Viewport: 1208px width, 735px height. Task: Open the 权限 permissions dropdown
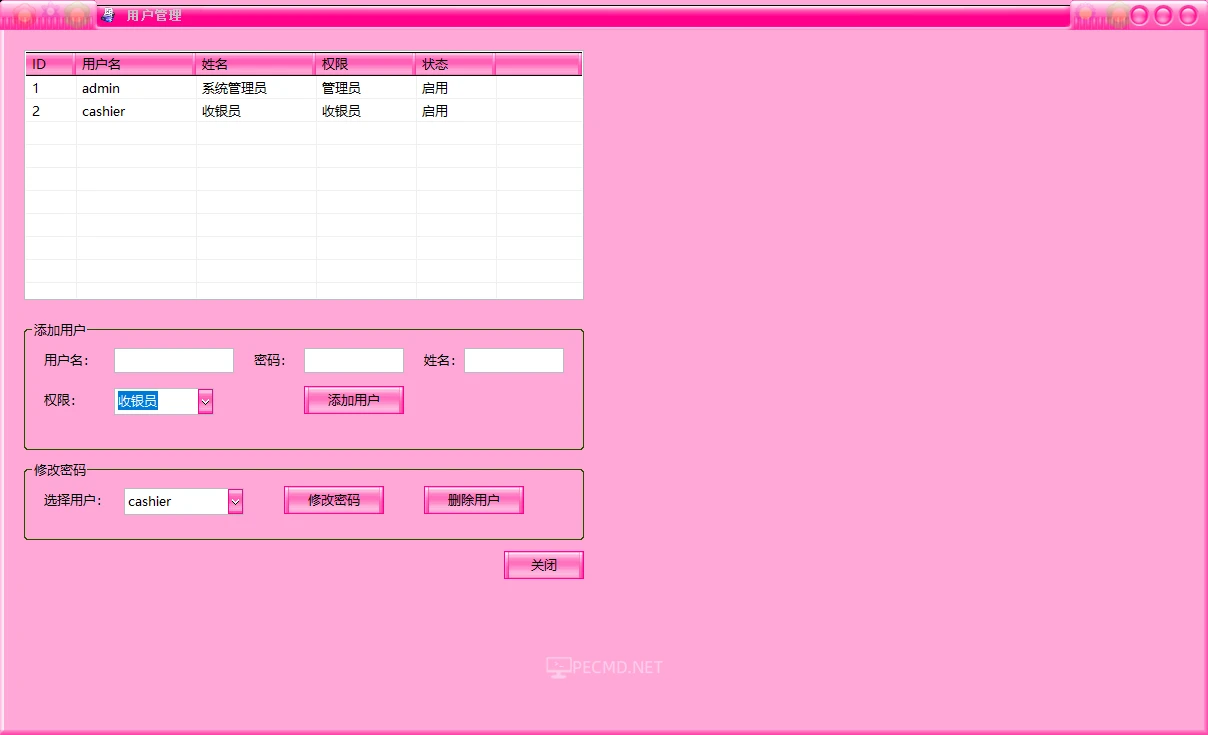click(205, 401)
